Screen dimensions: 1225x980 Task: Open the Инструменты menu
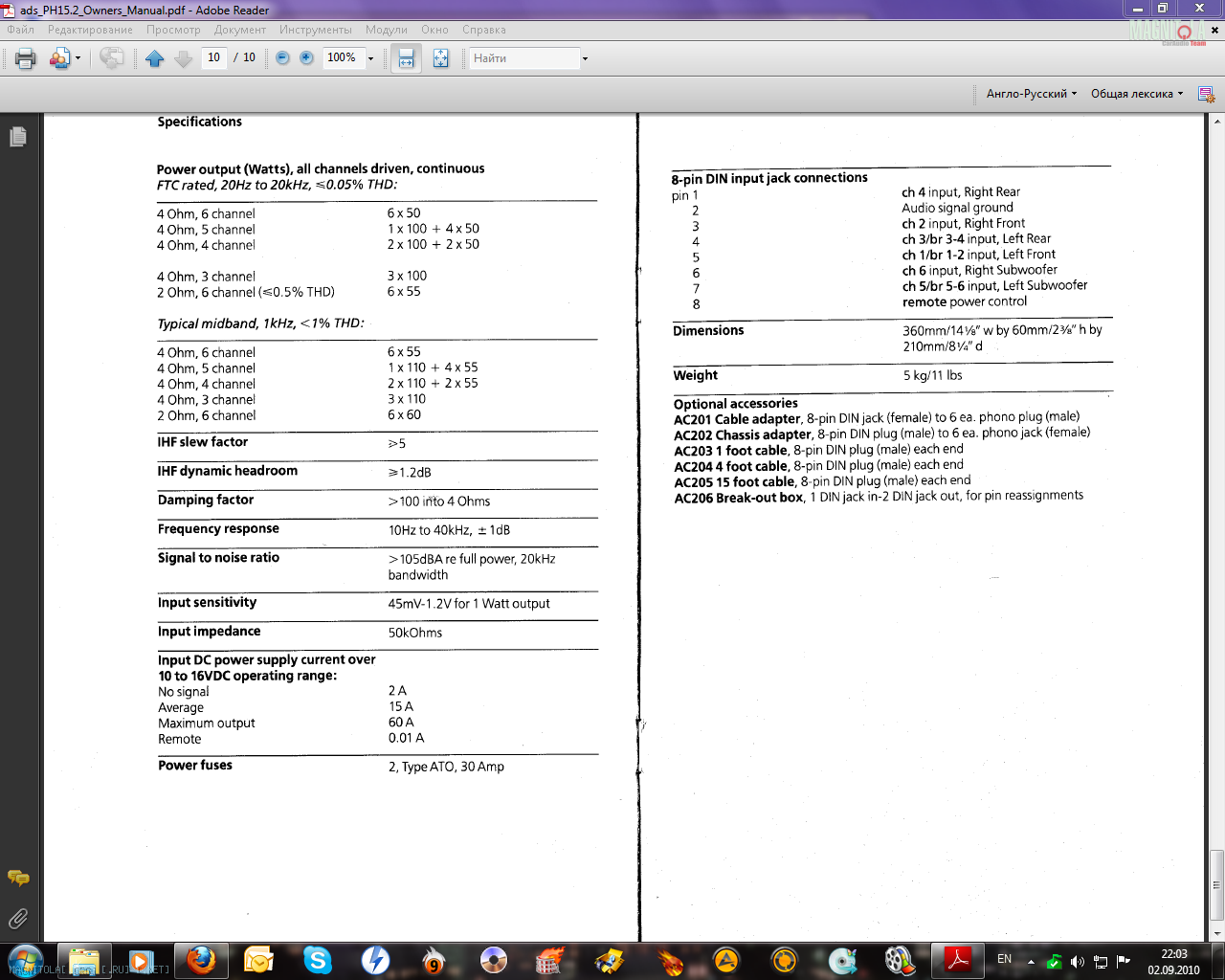316,30
